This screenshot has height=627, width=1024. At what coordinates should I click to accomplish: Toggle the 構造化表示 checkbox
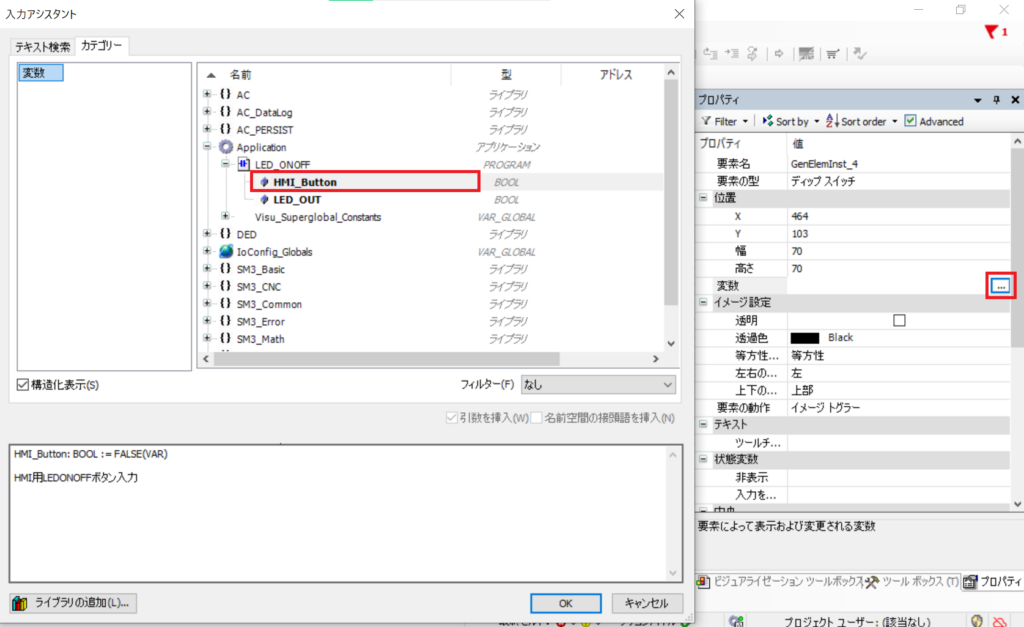tap(23, 385)
